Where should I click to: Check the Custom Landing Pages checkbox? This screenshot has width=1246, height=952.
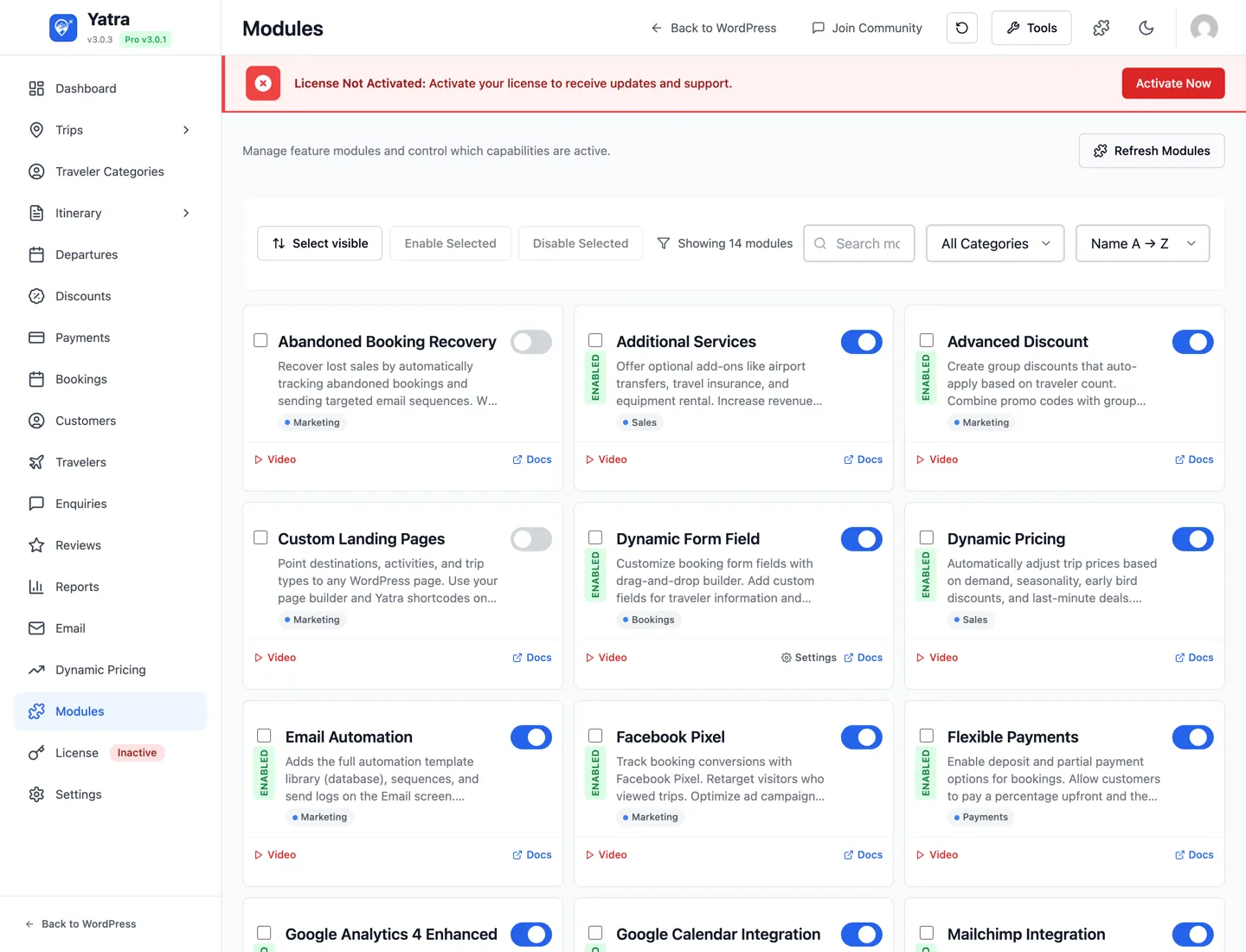[260, 537]
